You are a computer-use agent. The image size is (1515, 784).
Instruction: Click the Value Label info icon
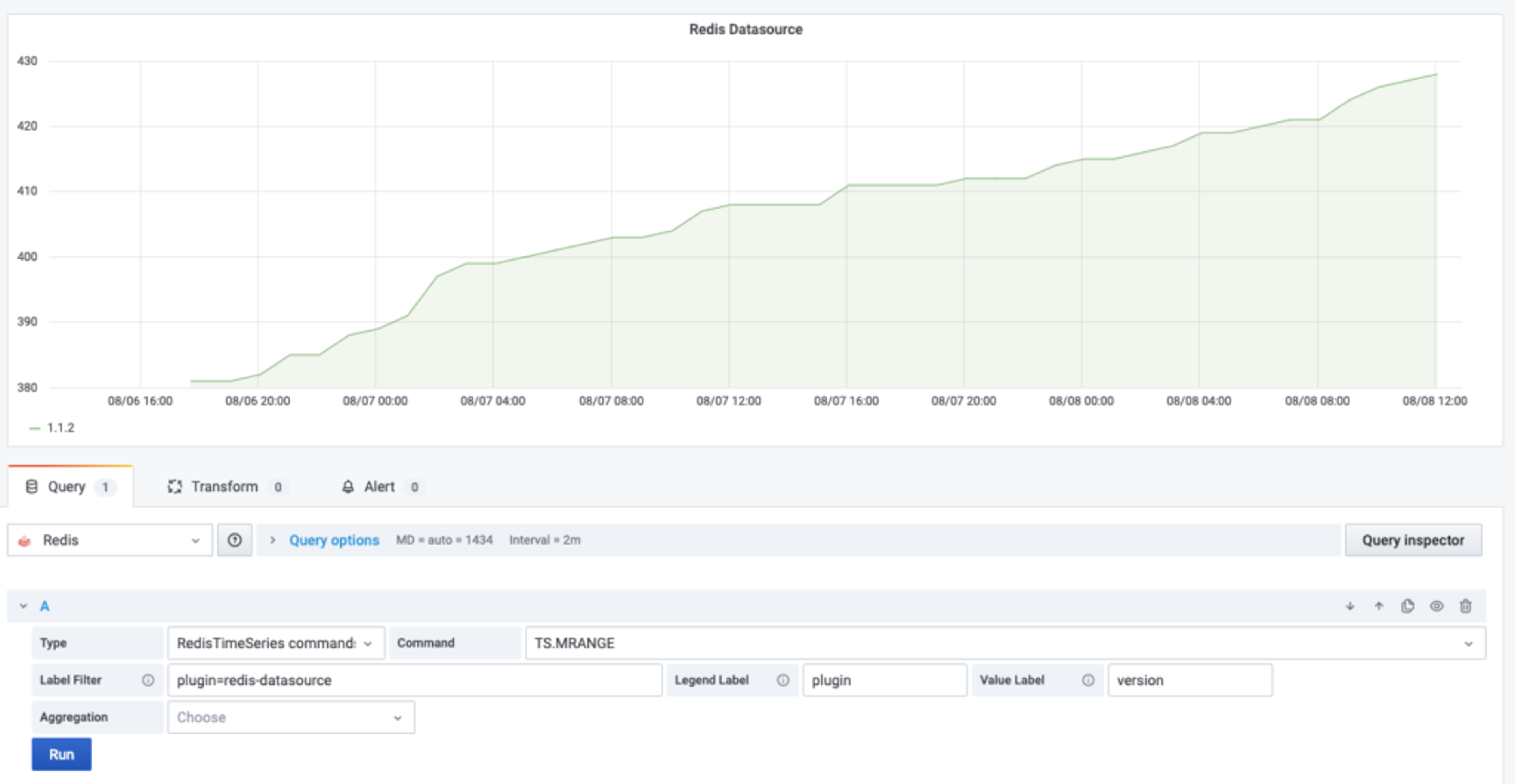pyautogui.click(x=1088, y=680)
